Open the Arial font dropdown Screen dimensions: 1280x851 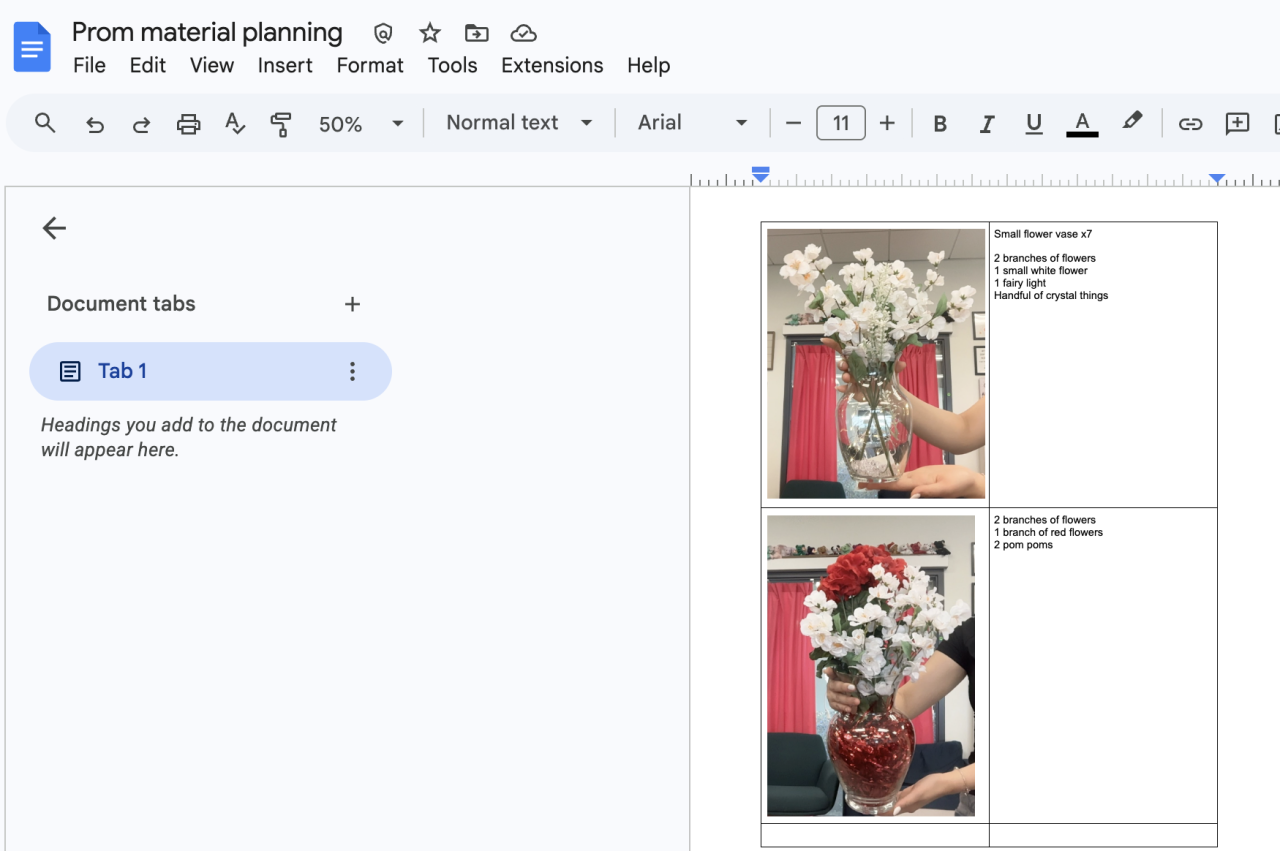point(692,123)
